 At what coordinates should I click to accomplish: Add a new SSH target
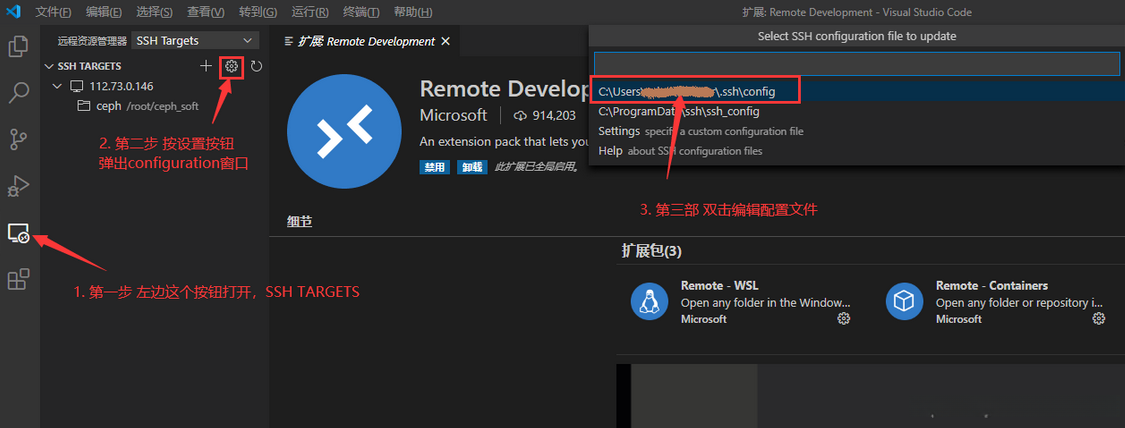(206, 66)
